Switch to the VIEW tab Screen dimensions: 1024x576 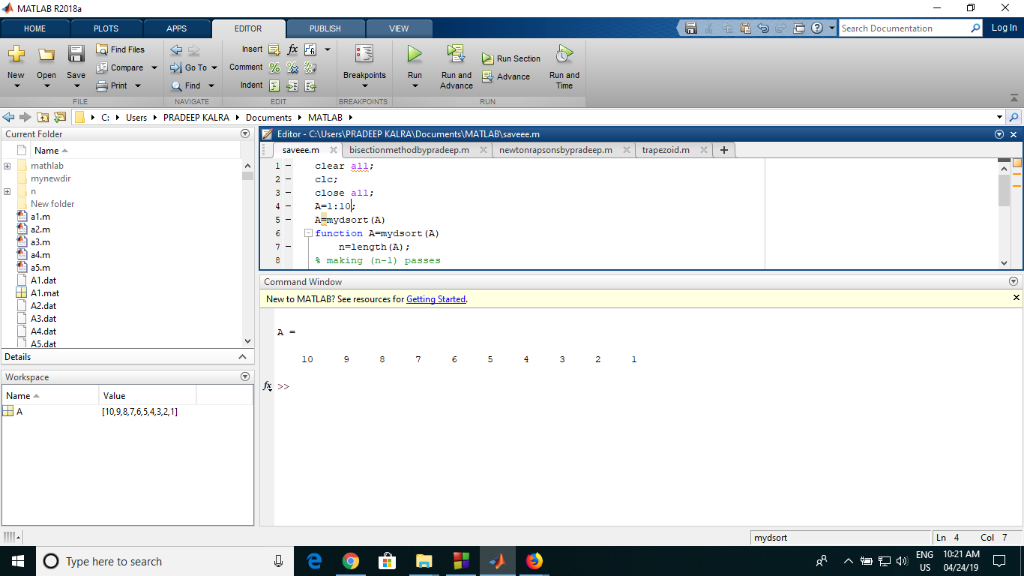pyautogui.click(x=398, y=29)
